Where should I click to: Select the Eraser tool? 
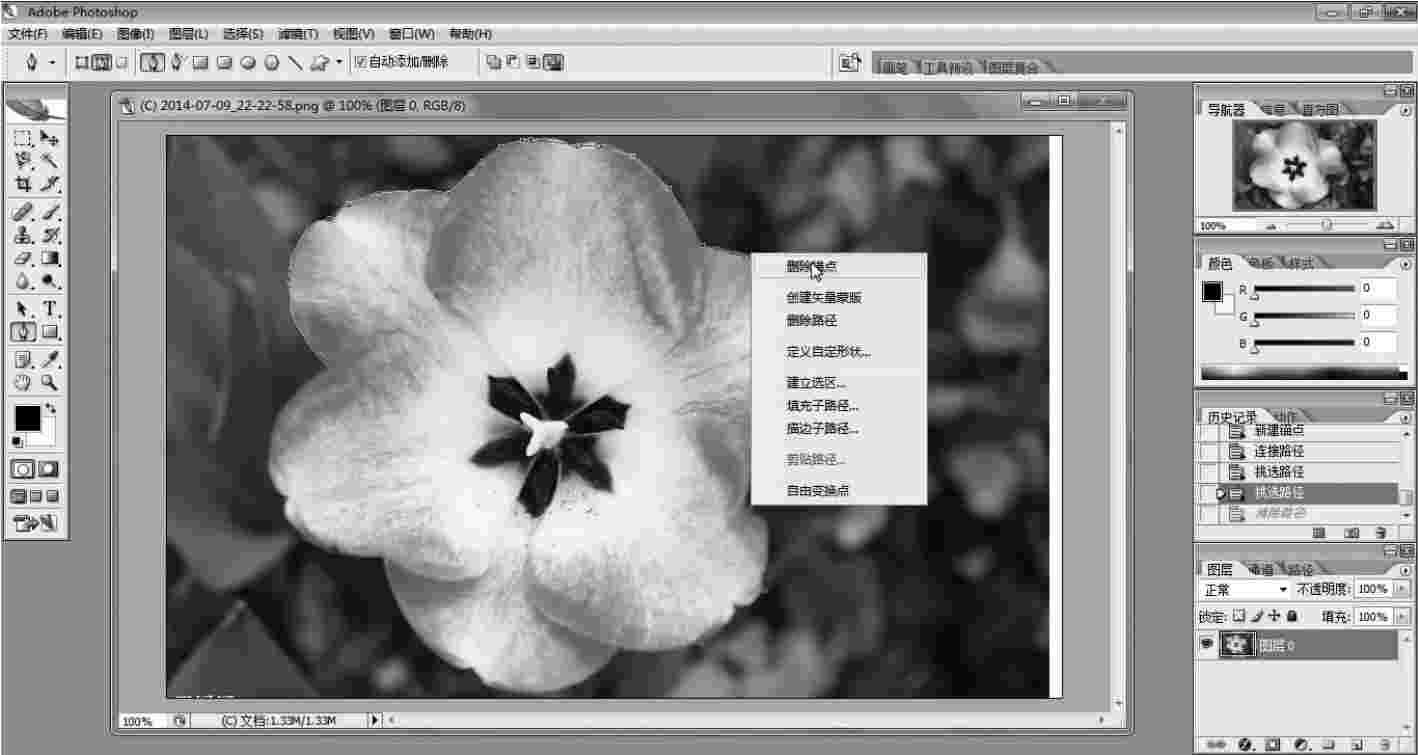[23, 259]
